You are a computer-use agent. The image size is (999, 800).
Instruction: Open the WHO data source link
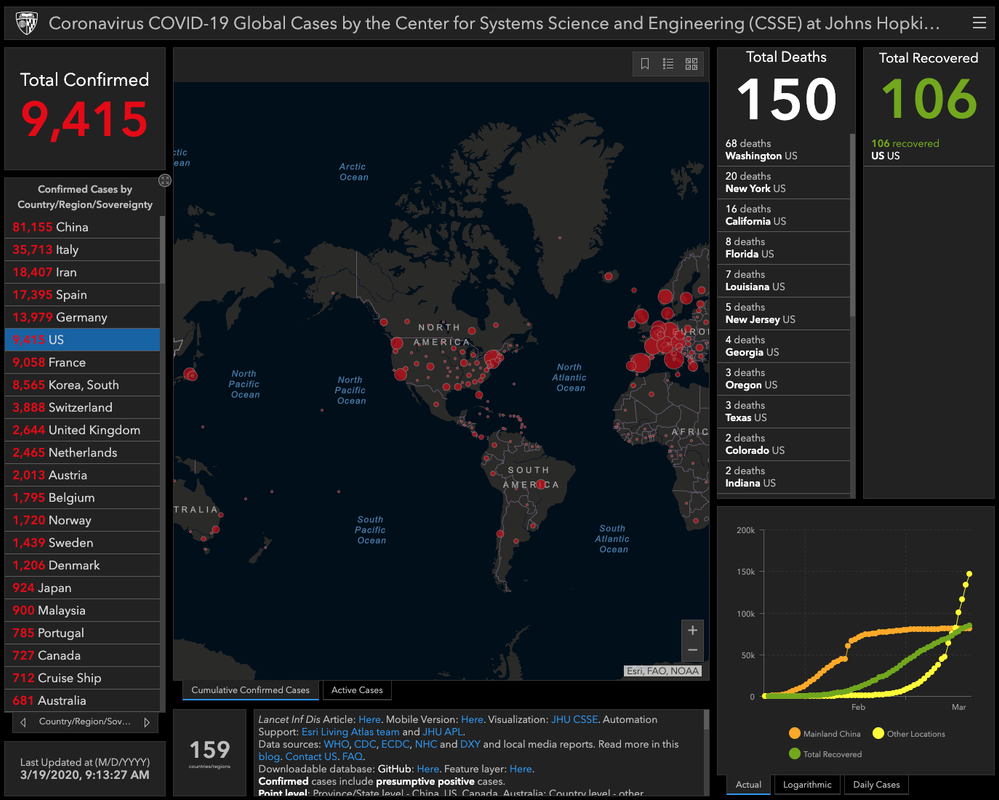point(336,744)
